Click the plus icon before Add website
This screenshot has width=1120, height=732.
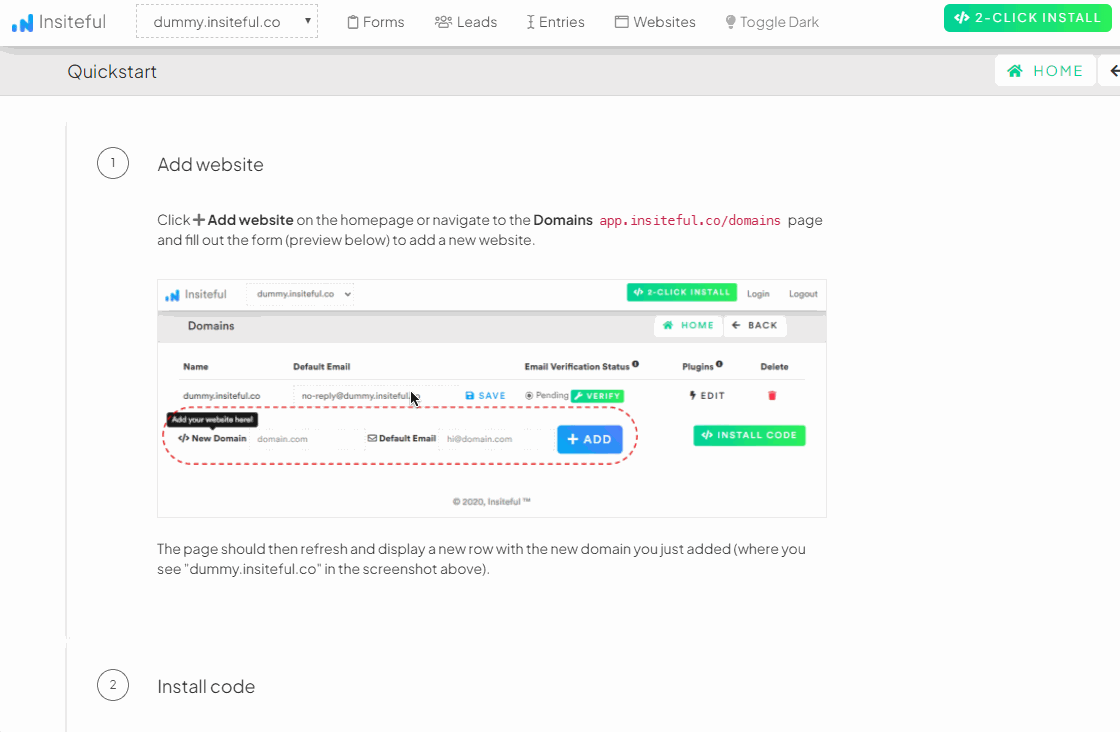point(199,220)
